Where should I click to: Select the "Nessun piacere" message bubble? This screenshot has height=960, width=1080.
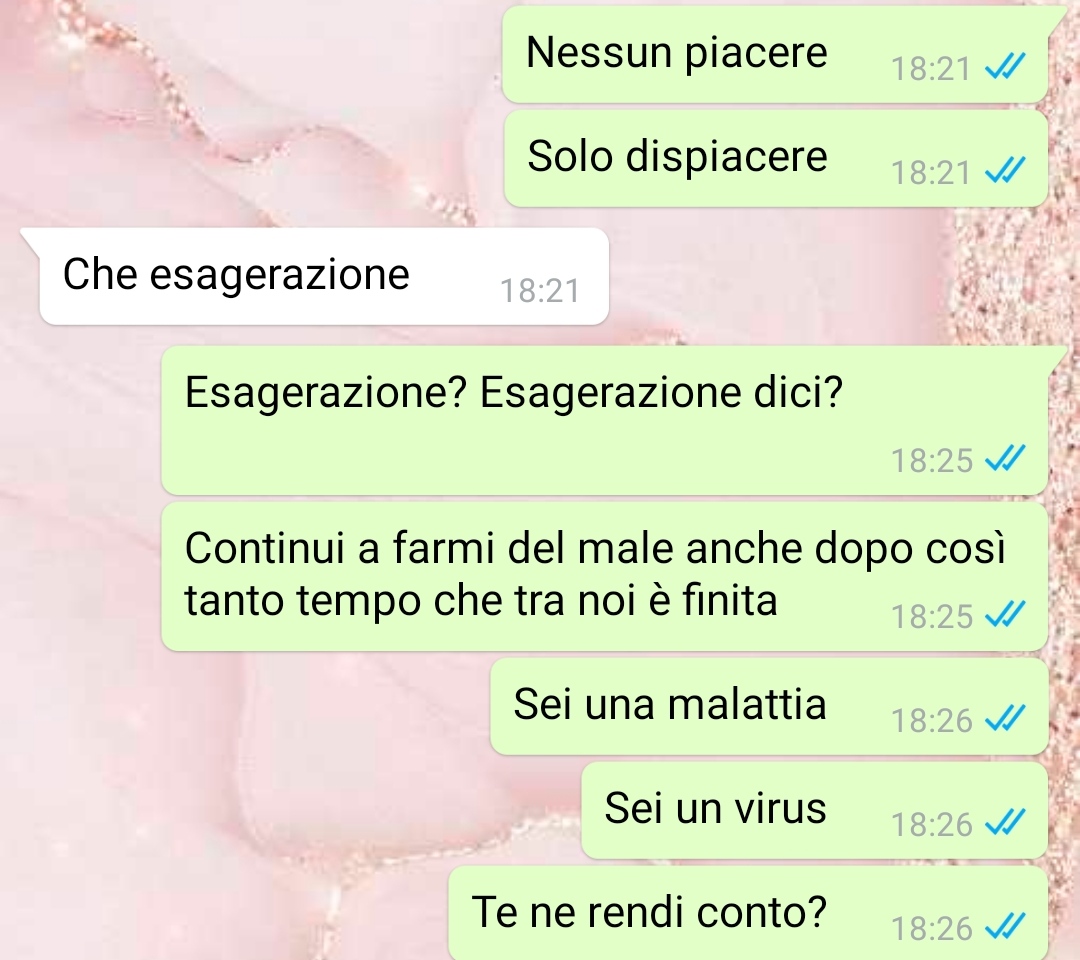point(775,54)
